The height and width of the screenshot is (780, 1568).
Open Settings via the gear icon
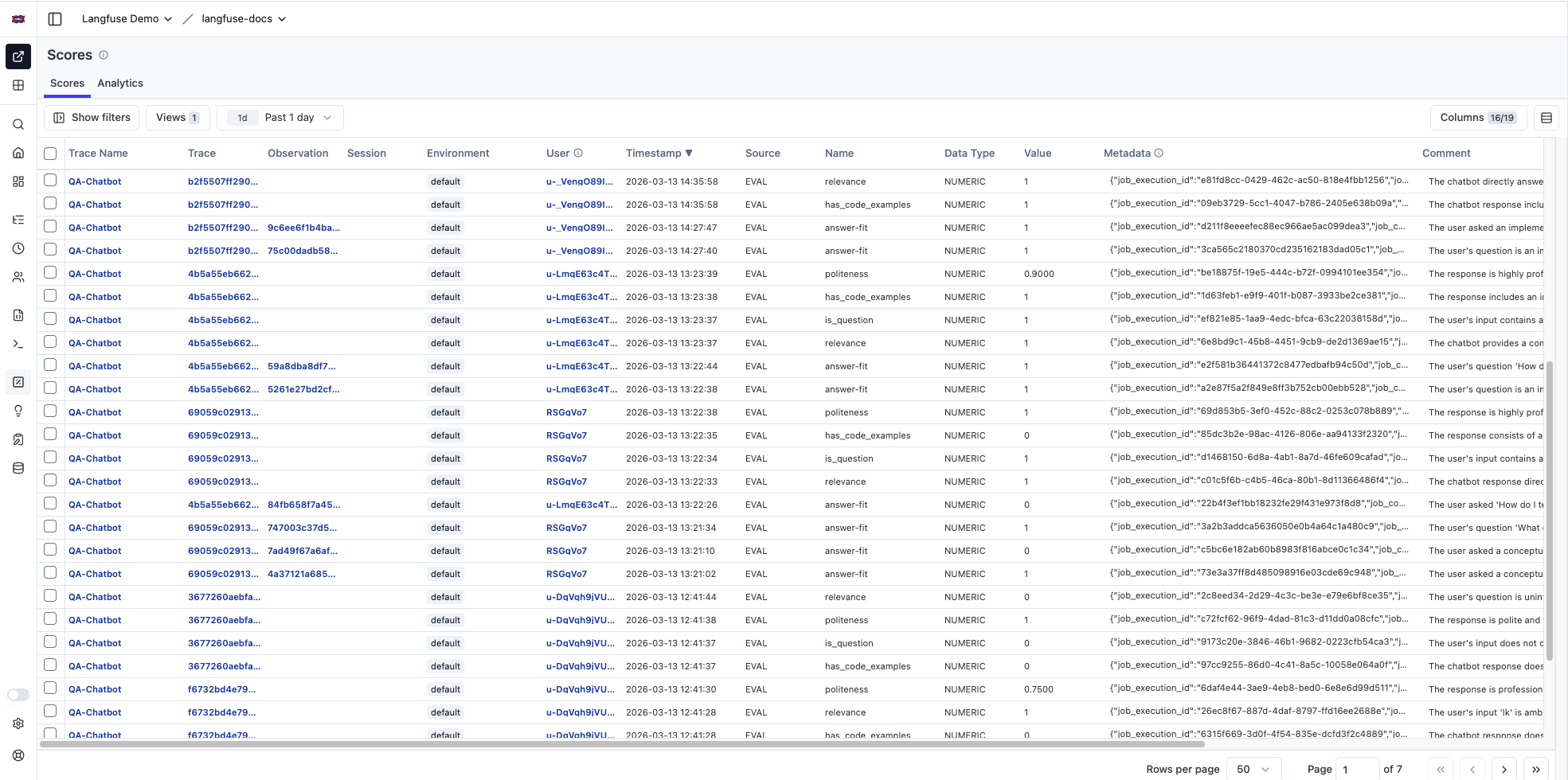coord(18,723)
